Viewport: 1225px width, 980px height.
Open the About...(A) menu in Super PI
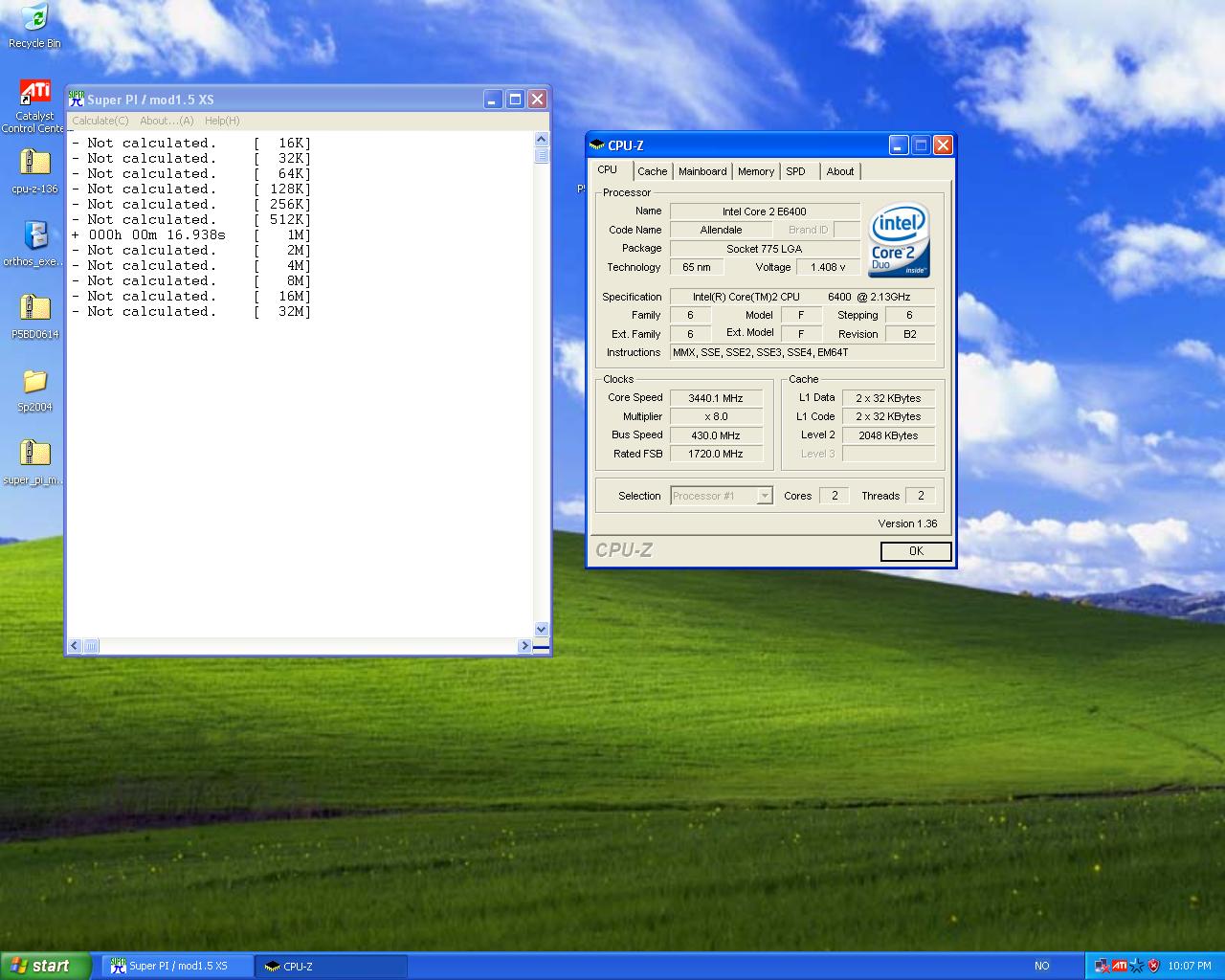coord(167,121)
